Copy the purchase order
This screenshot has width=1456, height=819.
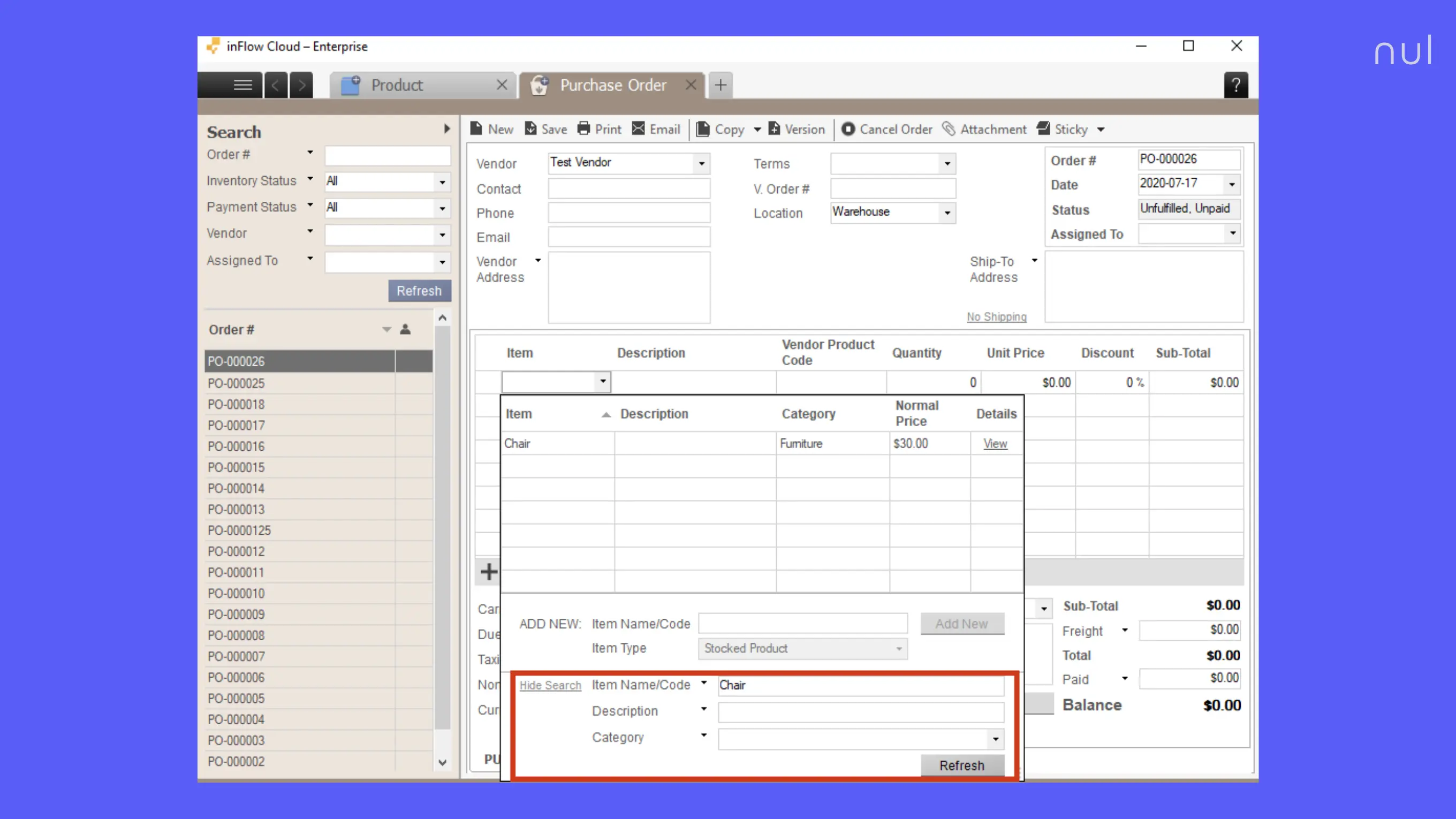pos(720,130)
